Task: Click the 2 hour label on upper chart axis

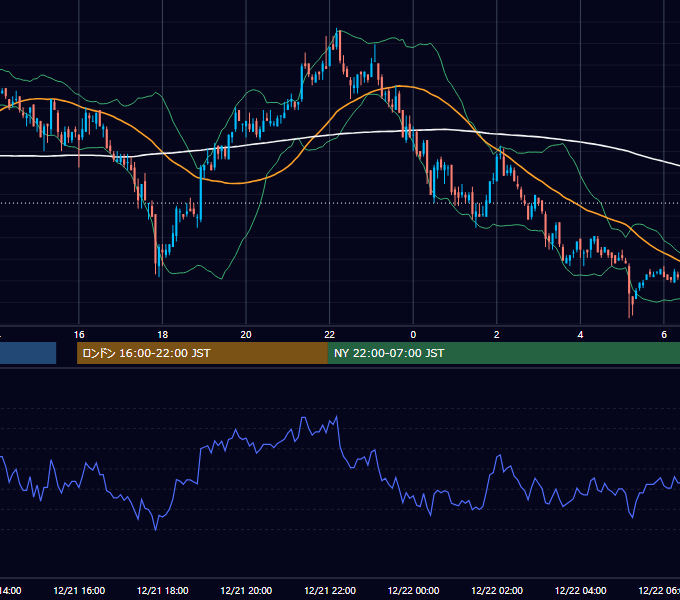Action: pos(497,335)
